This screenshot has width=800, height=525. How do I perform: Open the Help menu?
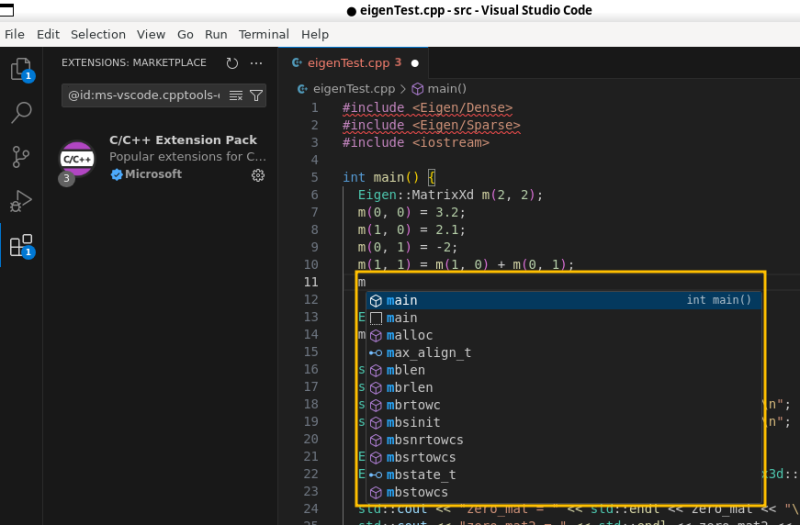(x=315, y=35)
